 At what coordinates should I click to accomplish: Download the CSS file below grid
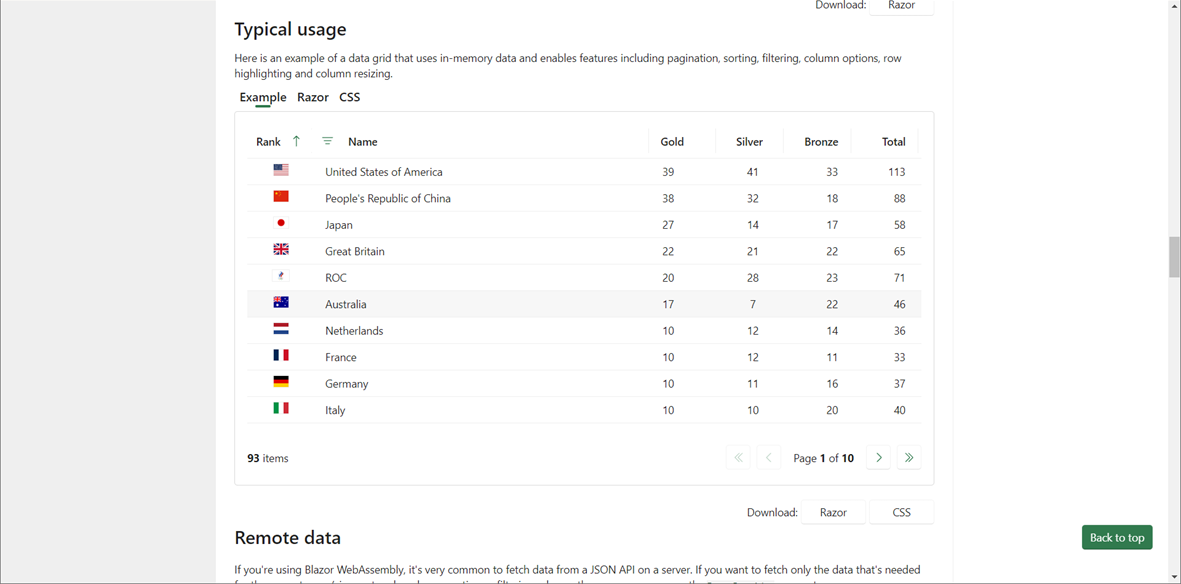tap(901, 512)
